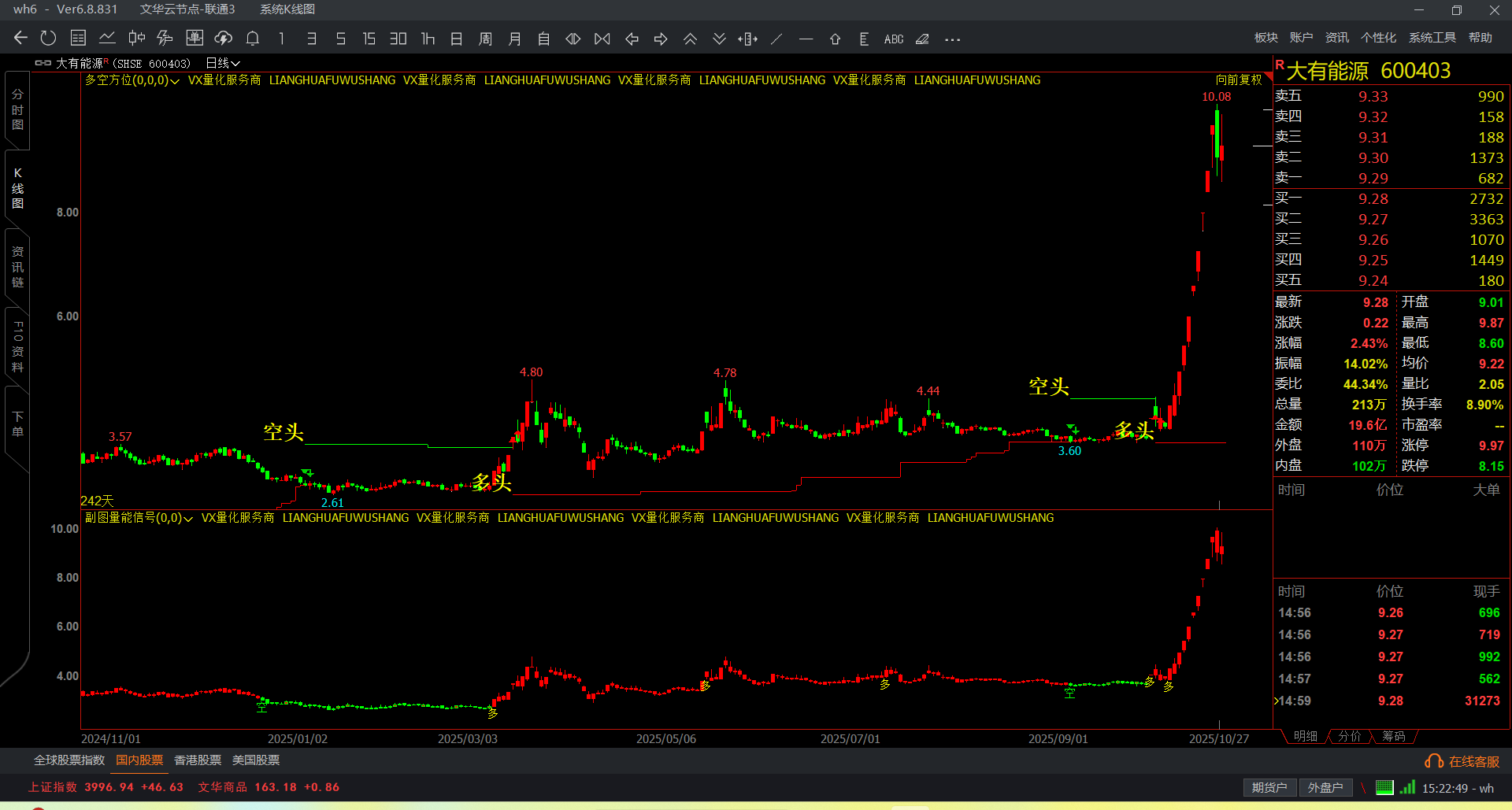Viewport: 1512px width, 810px height.
Task: Click the green grid status icon
Action: (1384, 787)
